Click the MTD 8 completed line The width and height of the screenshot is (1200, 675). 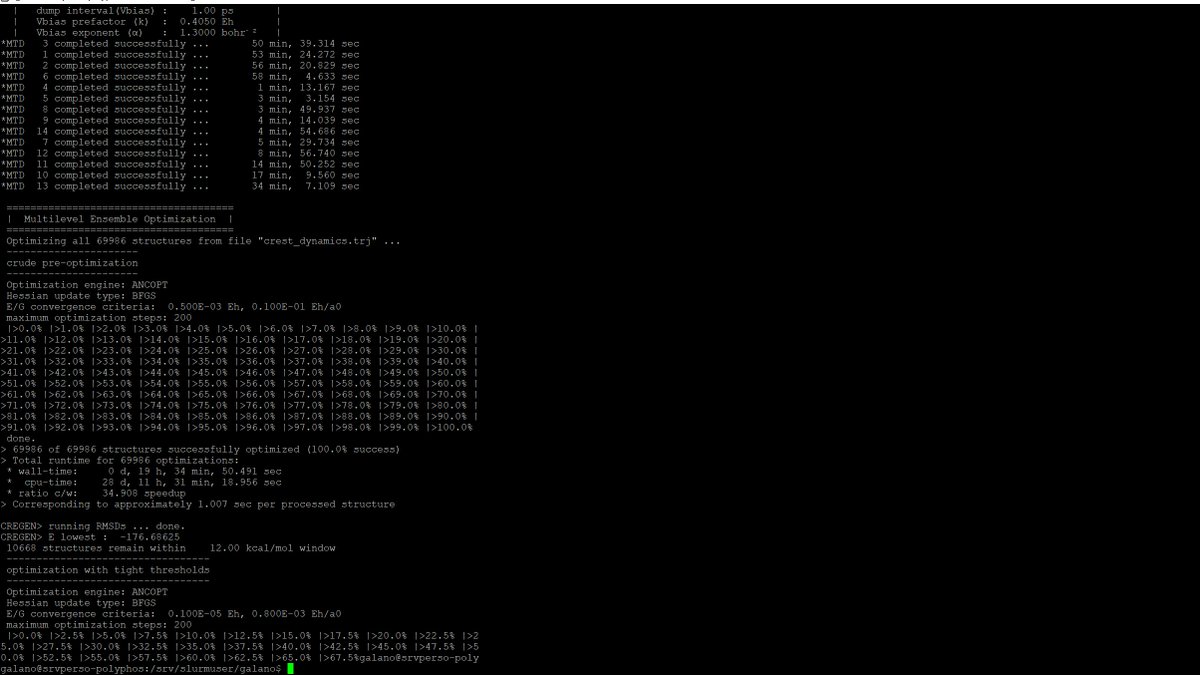click(x=180, y=109)
